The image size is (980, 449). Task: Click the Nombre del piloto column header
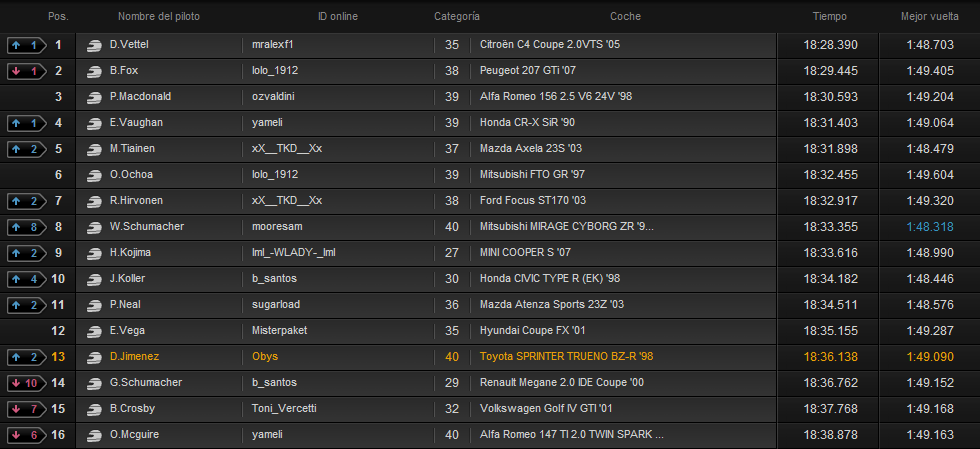coord(159,17)
